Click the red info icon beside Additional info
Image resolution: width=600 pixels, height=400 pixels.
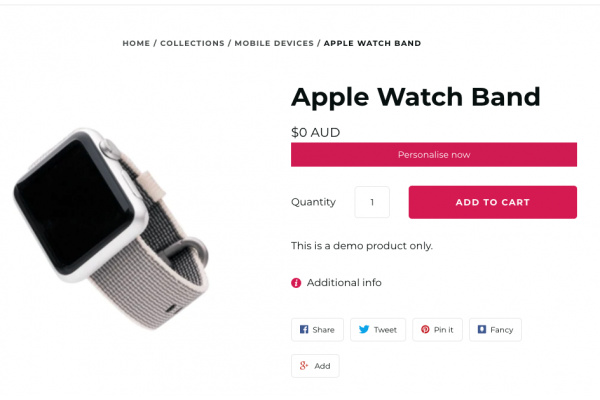pyautogui.click(x=296, y=283)
